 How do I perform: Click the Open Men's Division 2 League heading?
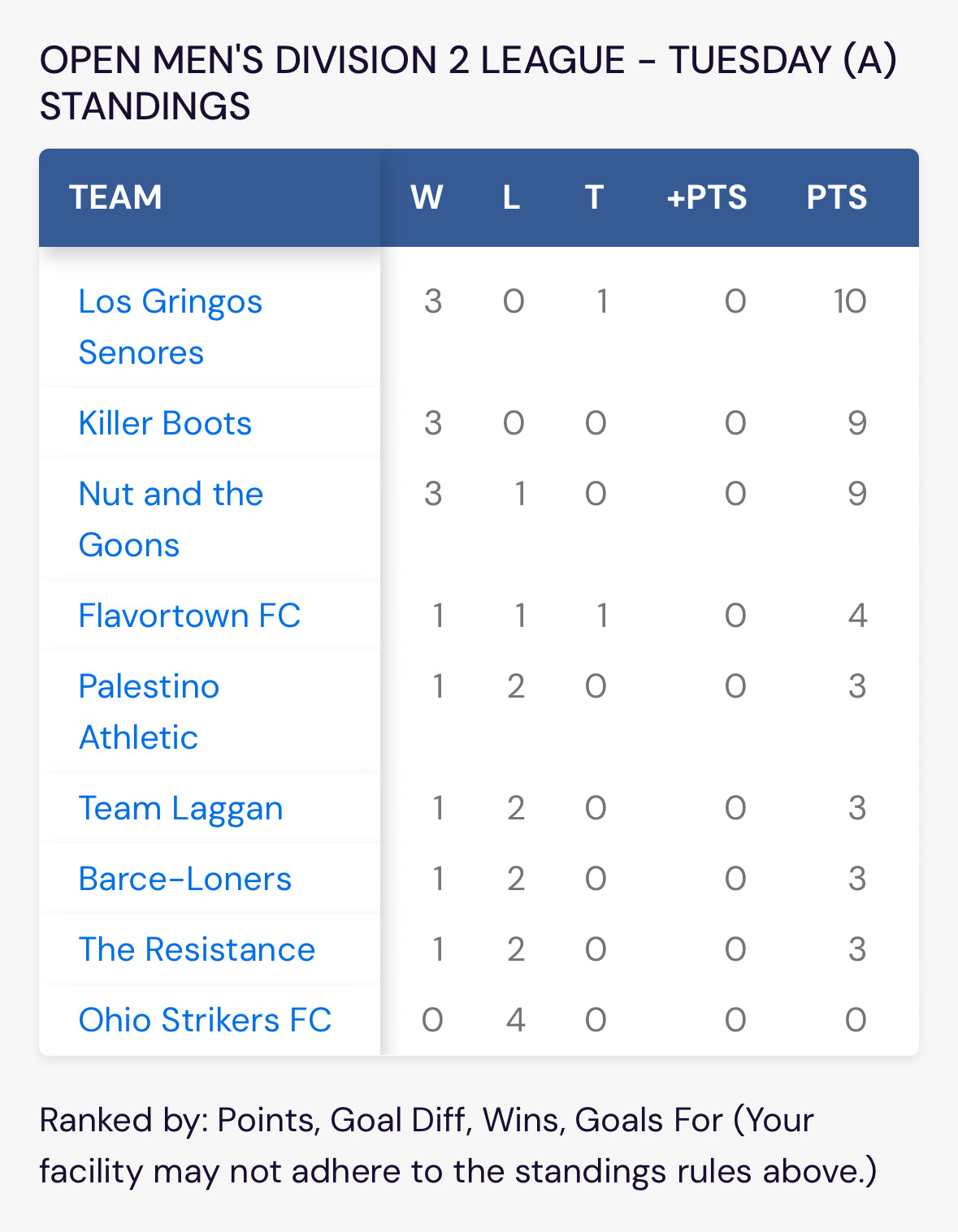468,83
